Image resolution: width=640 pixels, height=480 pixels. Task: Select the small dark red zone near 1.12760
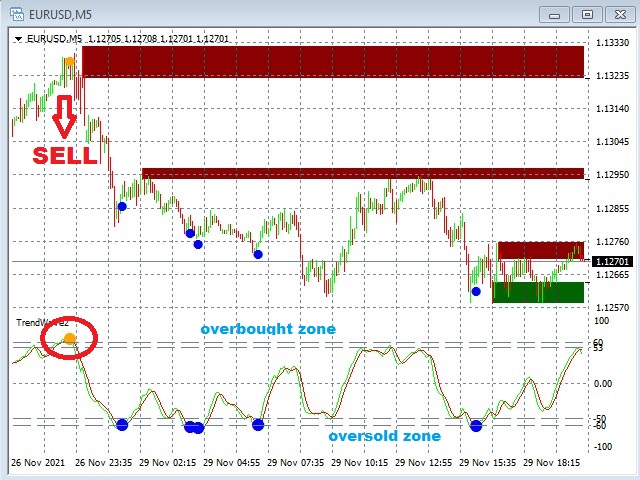click(541, 251)
